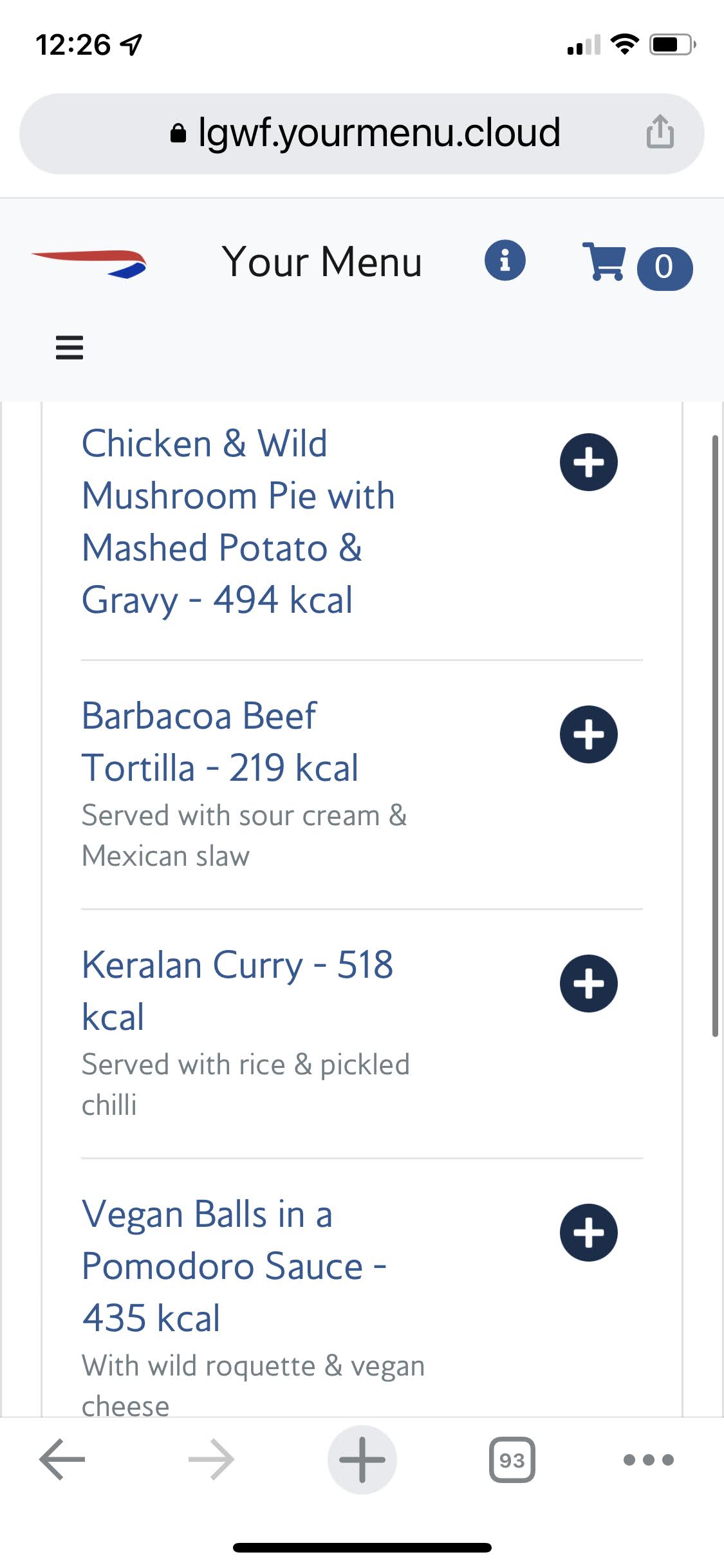Open Vegan Balls in a Pomodoro Sauce
The width and height of the screenshot is (724, 1568).
coord(234,1265)
